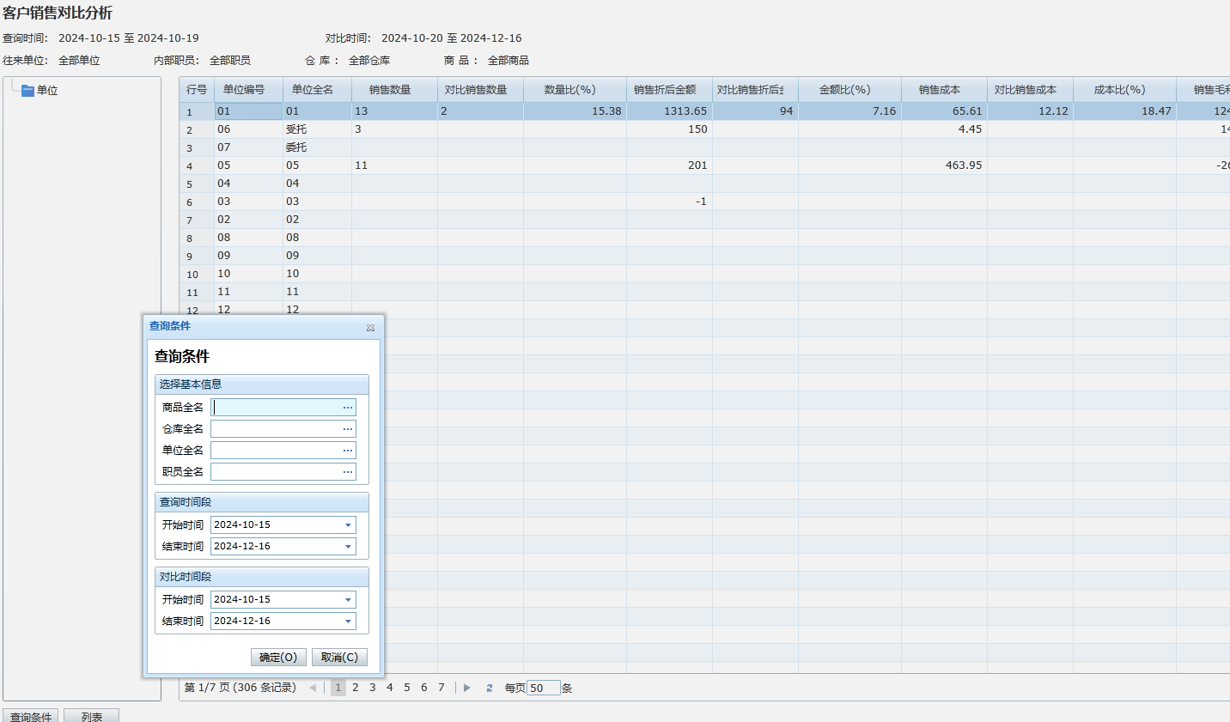Close the 查询条件 dialog with X icon
The width and height of the screenshot is (1230, 722).
370,327
